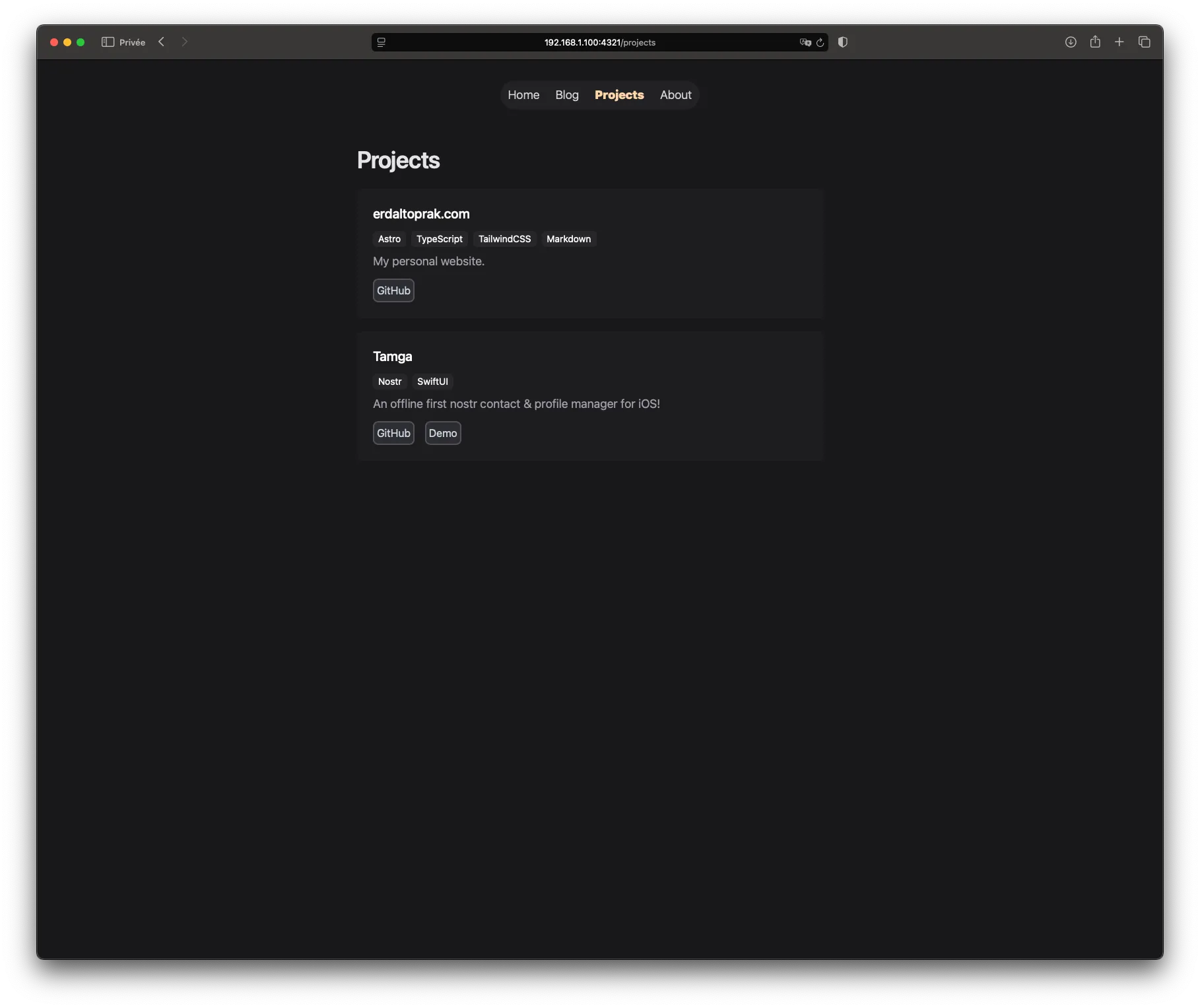The height and width of the screenshot is (1008, 1200).
Task: Select the SwiftUI tag
Action: click(x=432, y=382)
